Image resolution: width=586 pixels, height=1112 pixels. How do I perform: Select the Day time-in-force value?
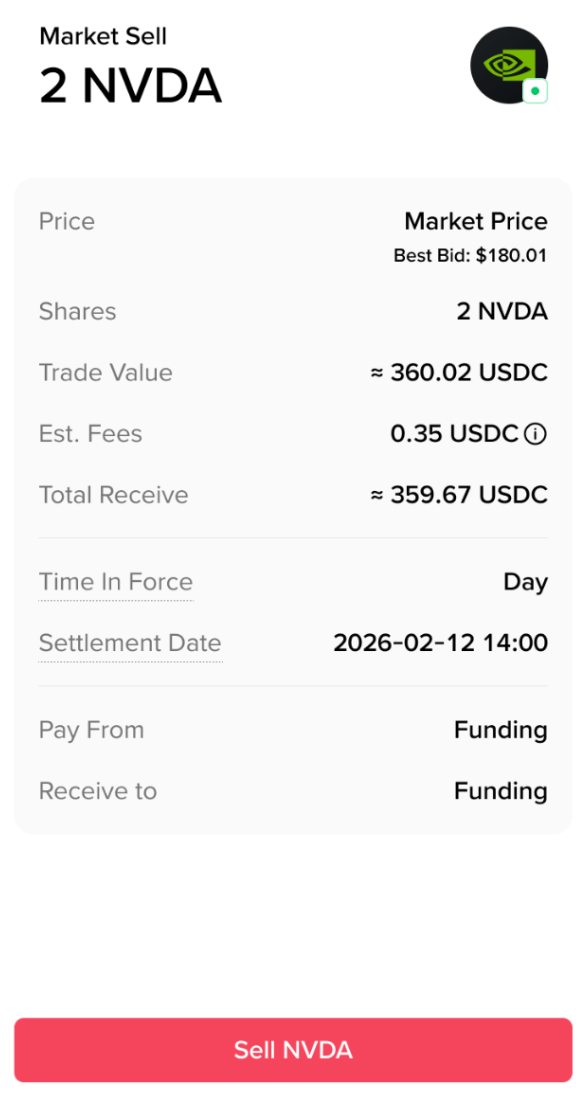[526, 582]
